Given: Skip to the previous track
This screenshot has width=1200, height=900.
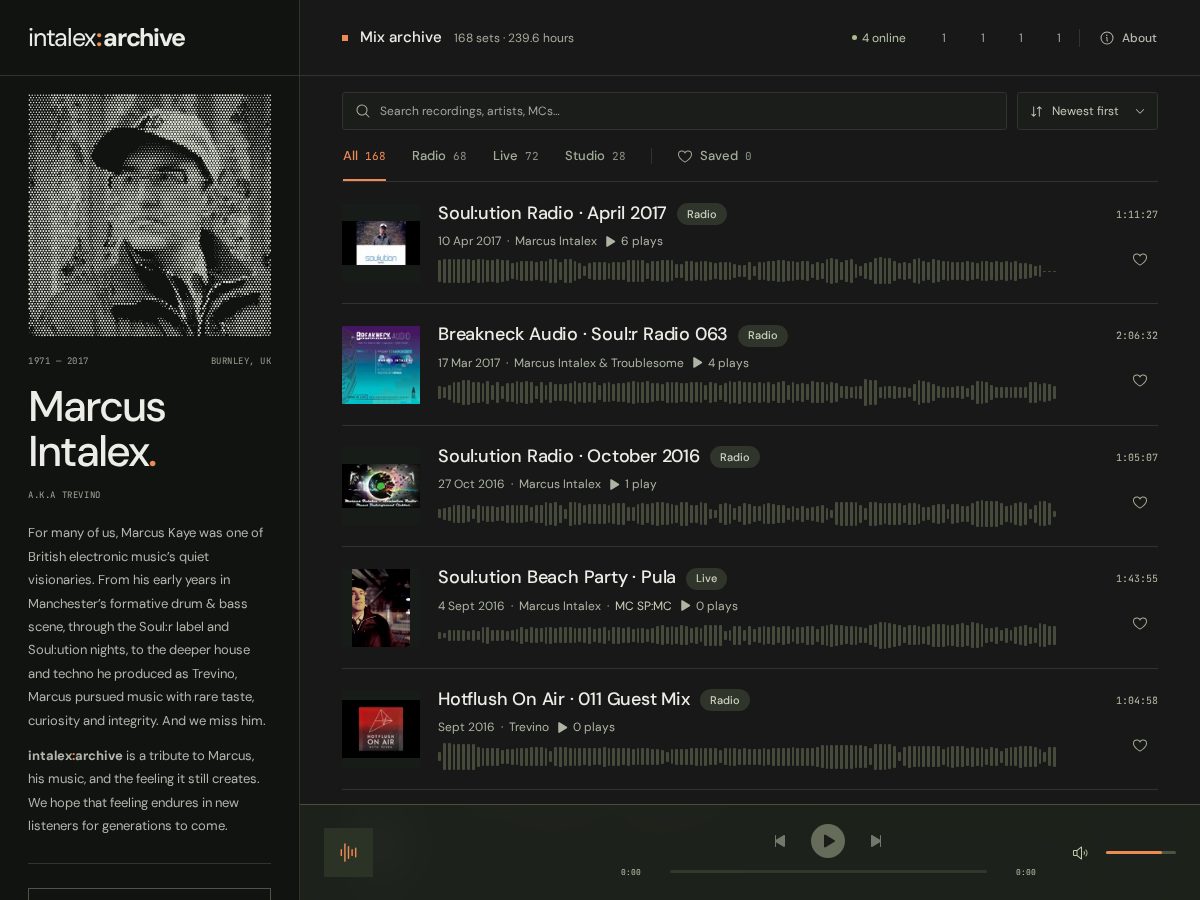Looking at the screenshot, I should (x=780, y=841).
